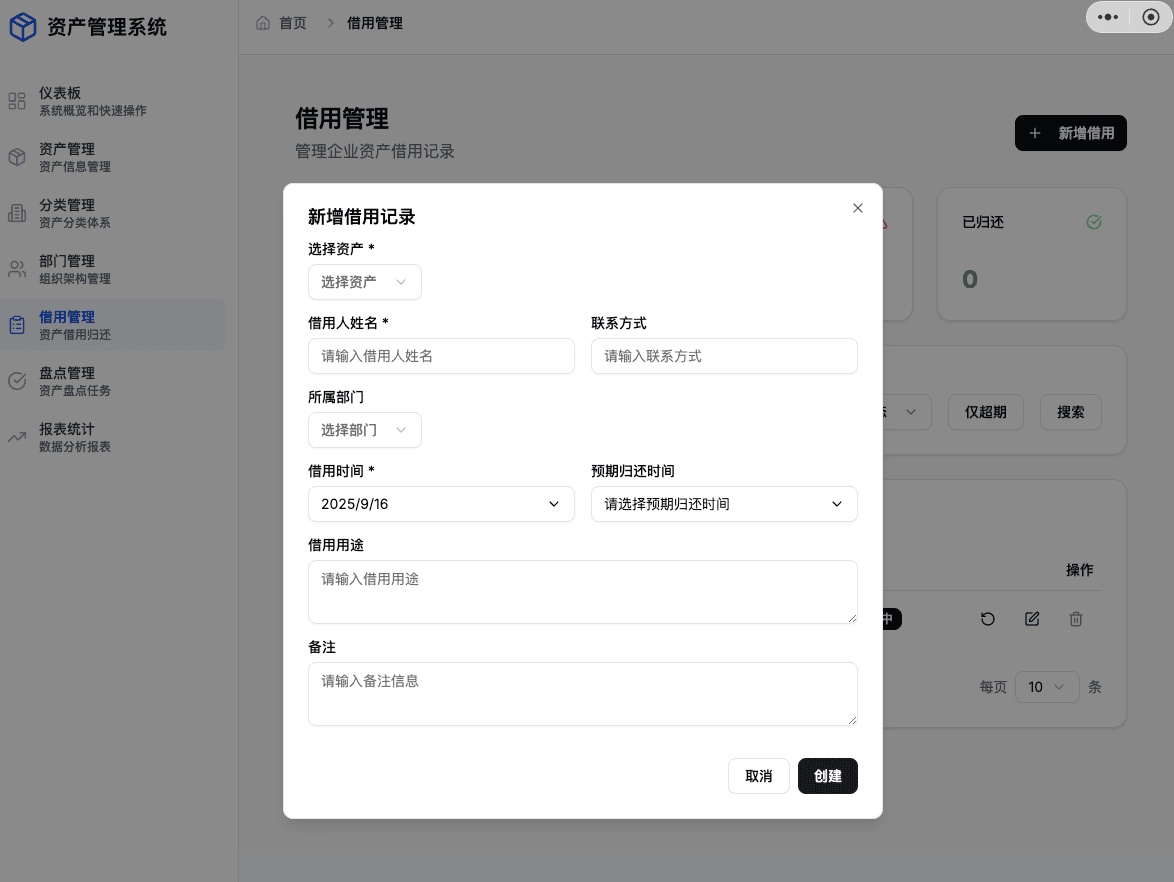Click 借用管理 in the breadcrumb

click(375, 23)
